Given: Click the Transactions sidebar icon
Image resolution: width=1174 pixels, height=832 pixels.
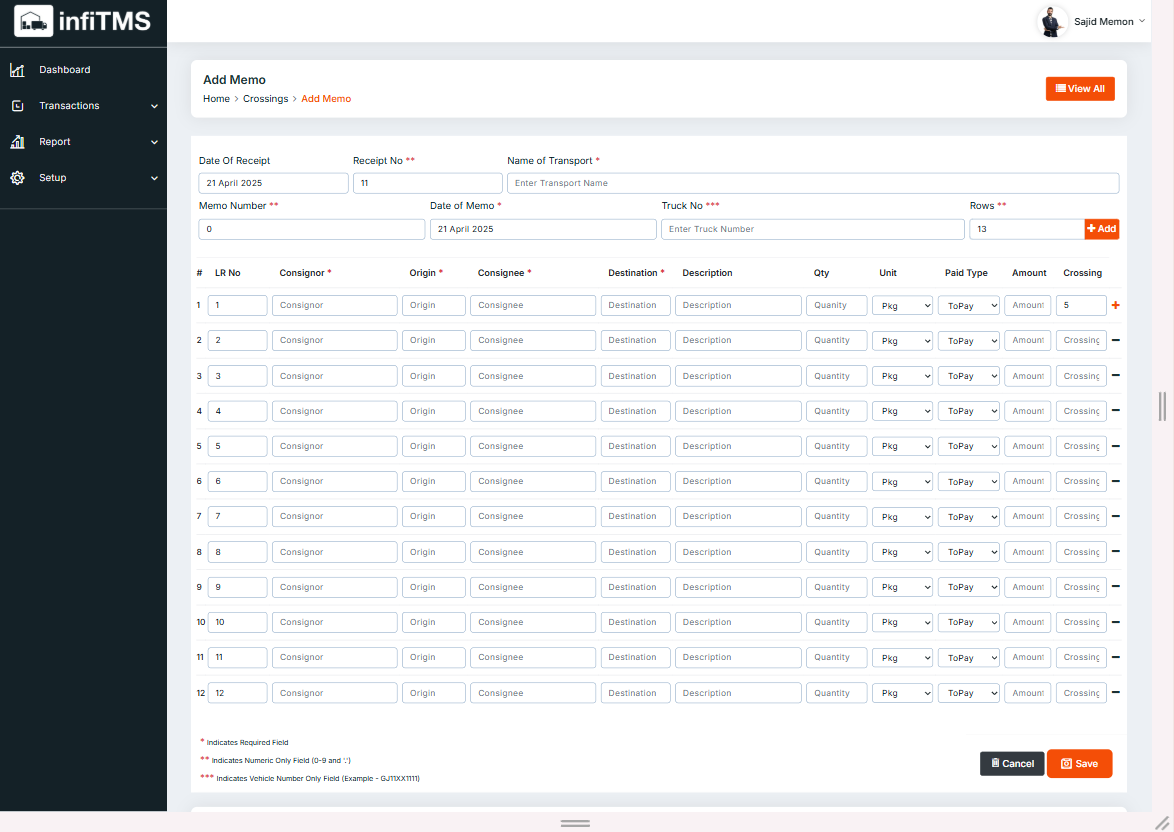Looking at the screenshot, I should click(x=17, y=106).
